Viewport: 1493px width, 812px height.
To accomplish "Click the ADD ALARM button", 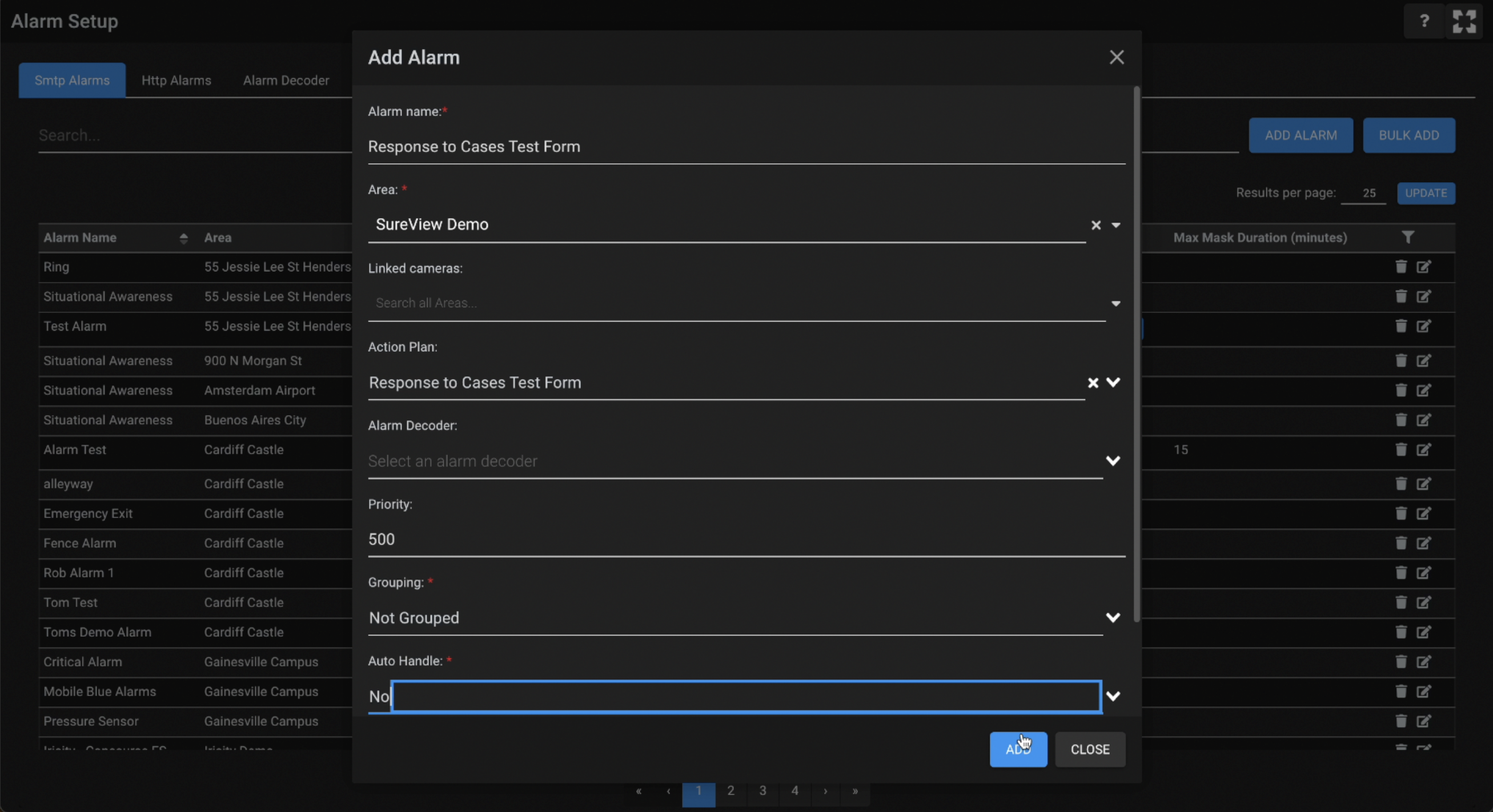I will [x=1301, y=135].
